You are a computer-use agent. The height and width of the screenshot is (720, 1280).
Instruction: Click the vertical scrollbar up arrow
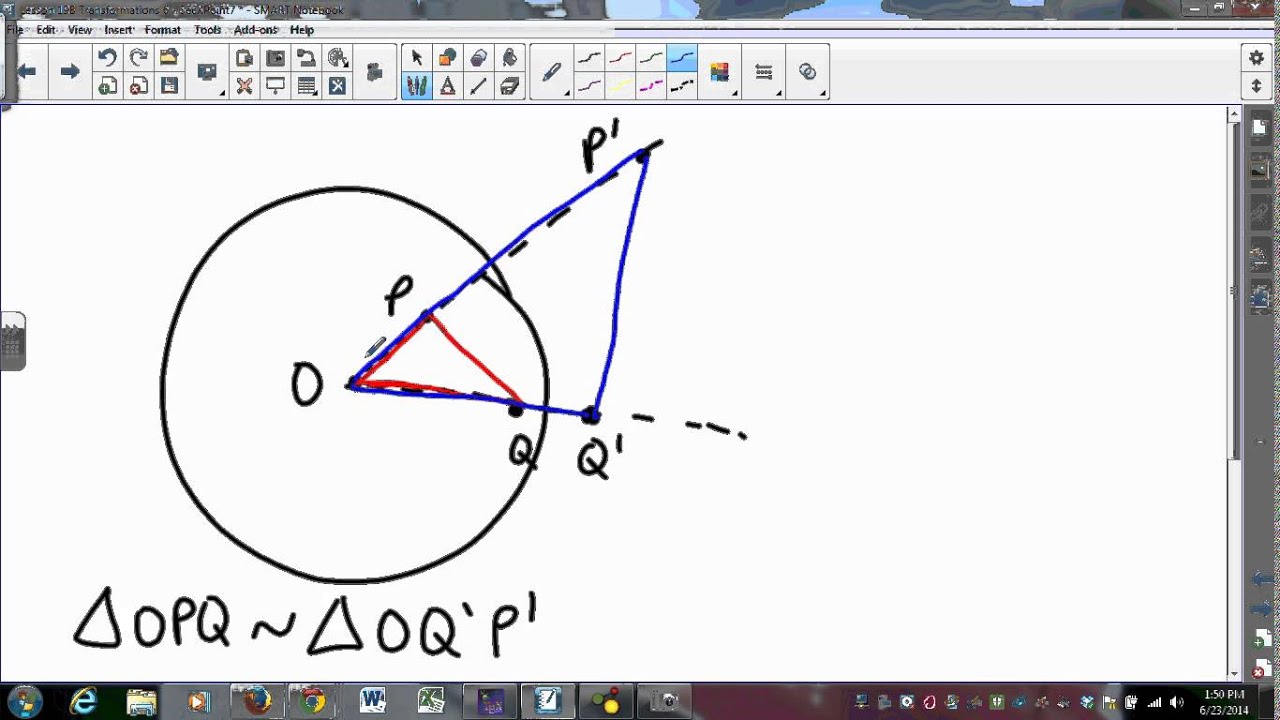pyautogui.click(x=1234, y=116)
